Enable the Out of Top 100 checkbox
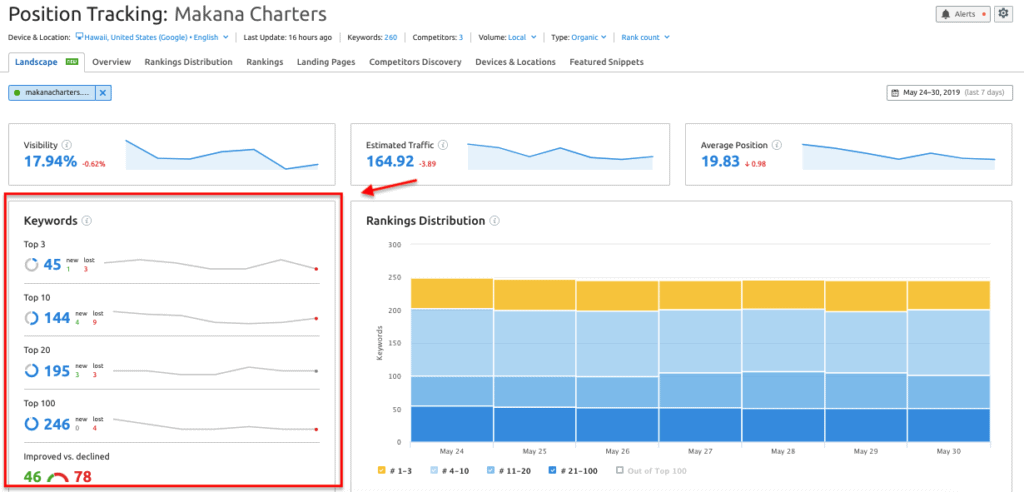The width and height of the screenshot is (1024, 492). pos(620,469)
